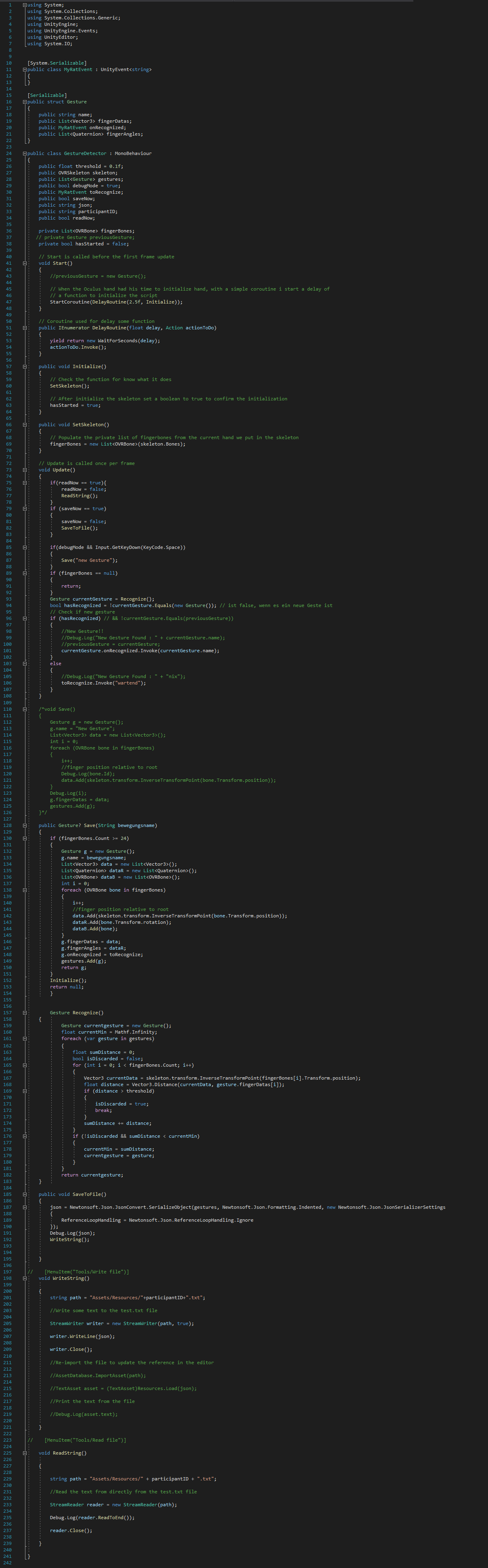Click 'yield return new WaitForSeconds(delay);' line
The height and width of the screenshot is (1568, 488).
tap(105, 340)
